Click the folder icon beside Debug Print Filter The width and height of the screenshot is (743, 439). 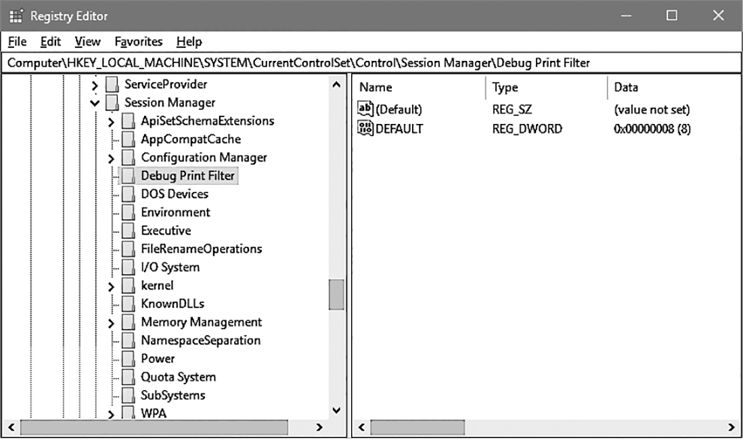click(127, 176)
